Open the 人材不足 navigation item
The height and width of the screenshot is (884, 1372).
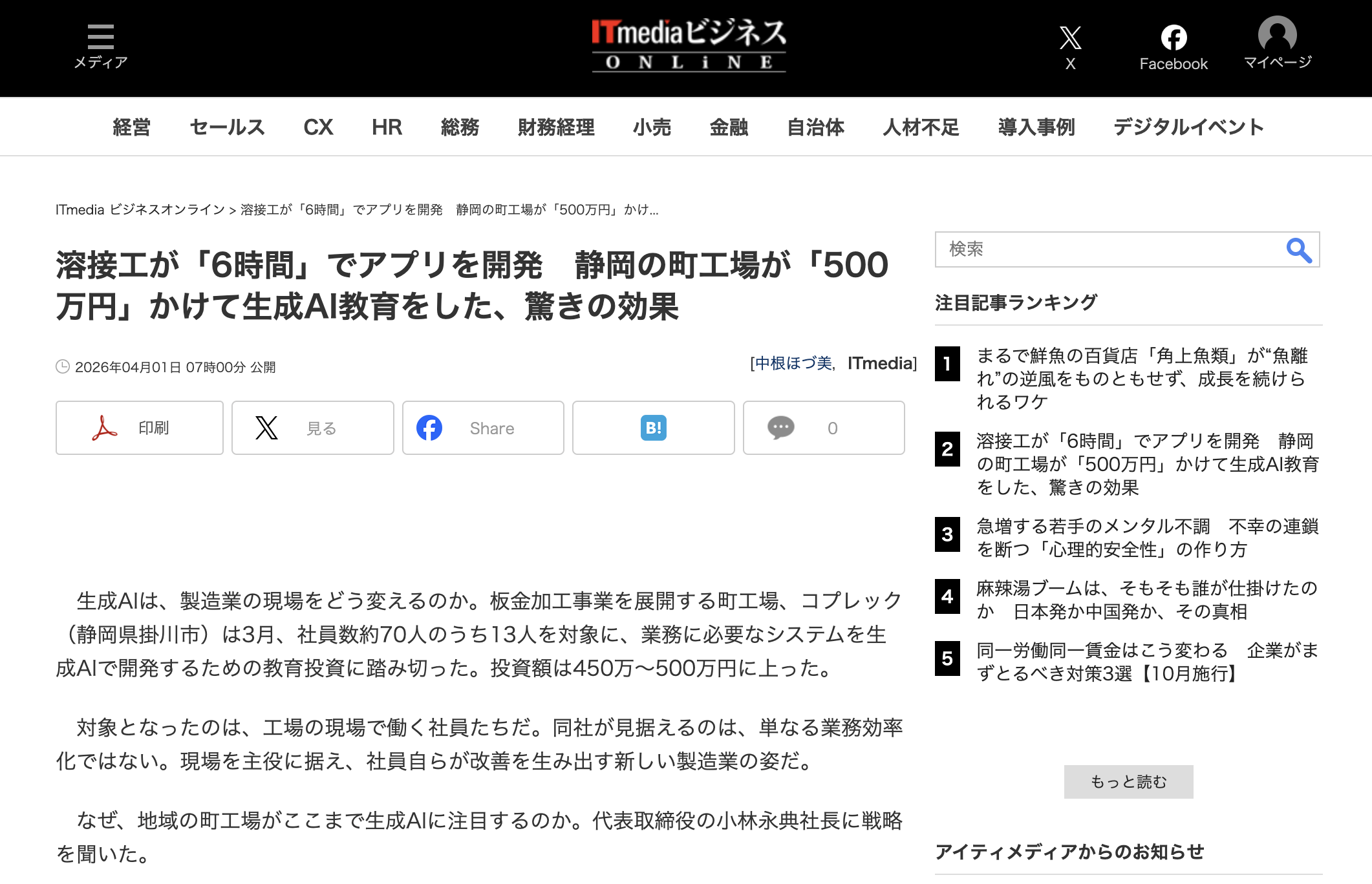(921, 127)
